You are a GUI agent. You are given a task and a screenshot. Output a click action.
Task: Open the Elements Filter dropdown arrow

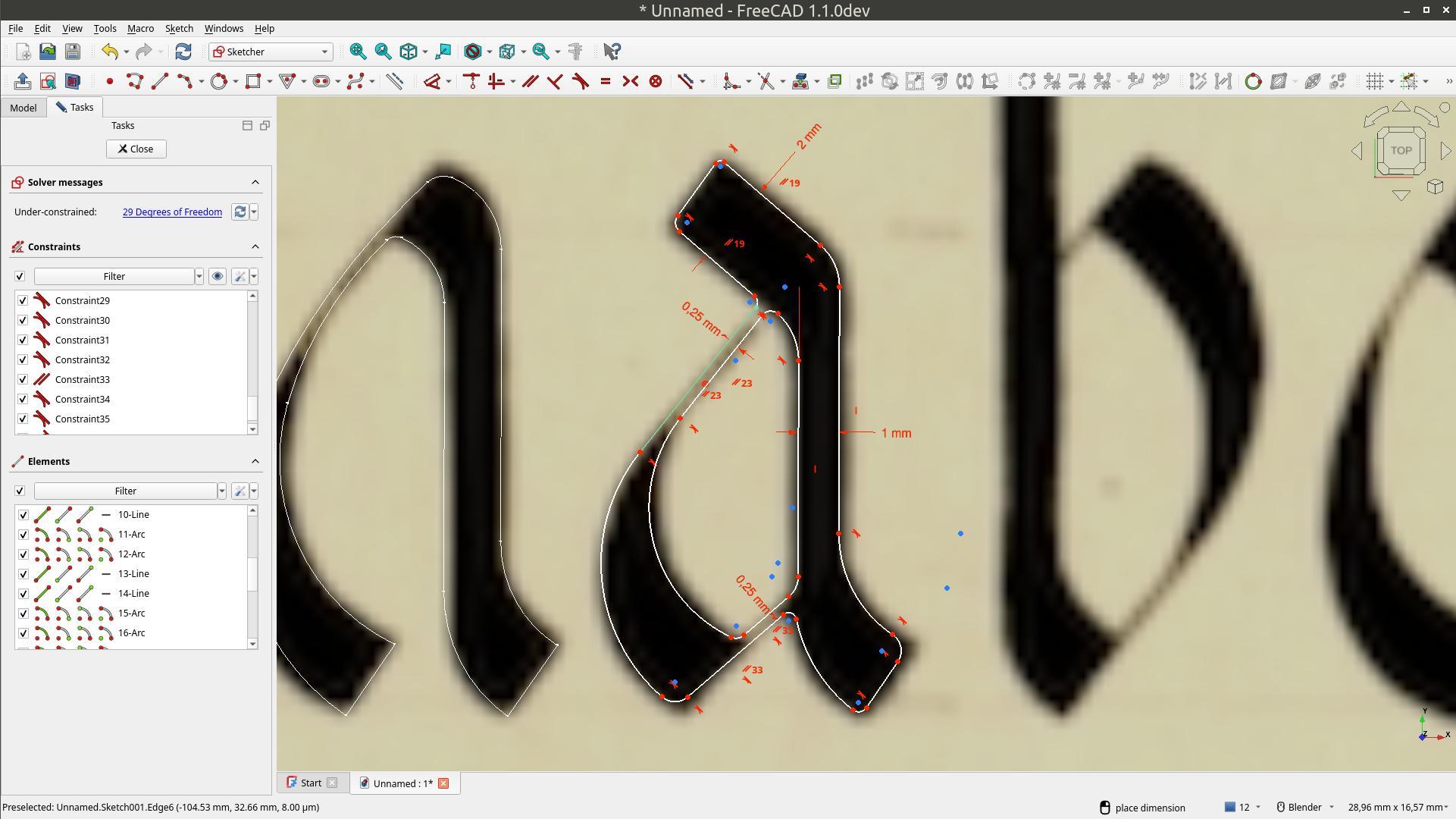click(222, 491)
